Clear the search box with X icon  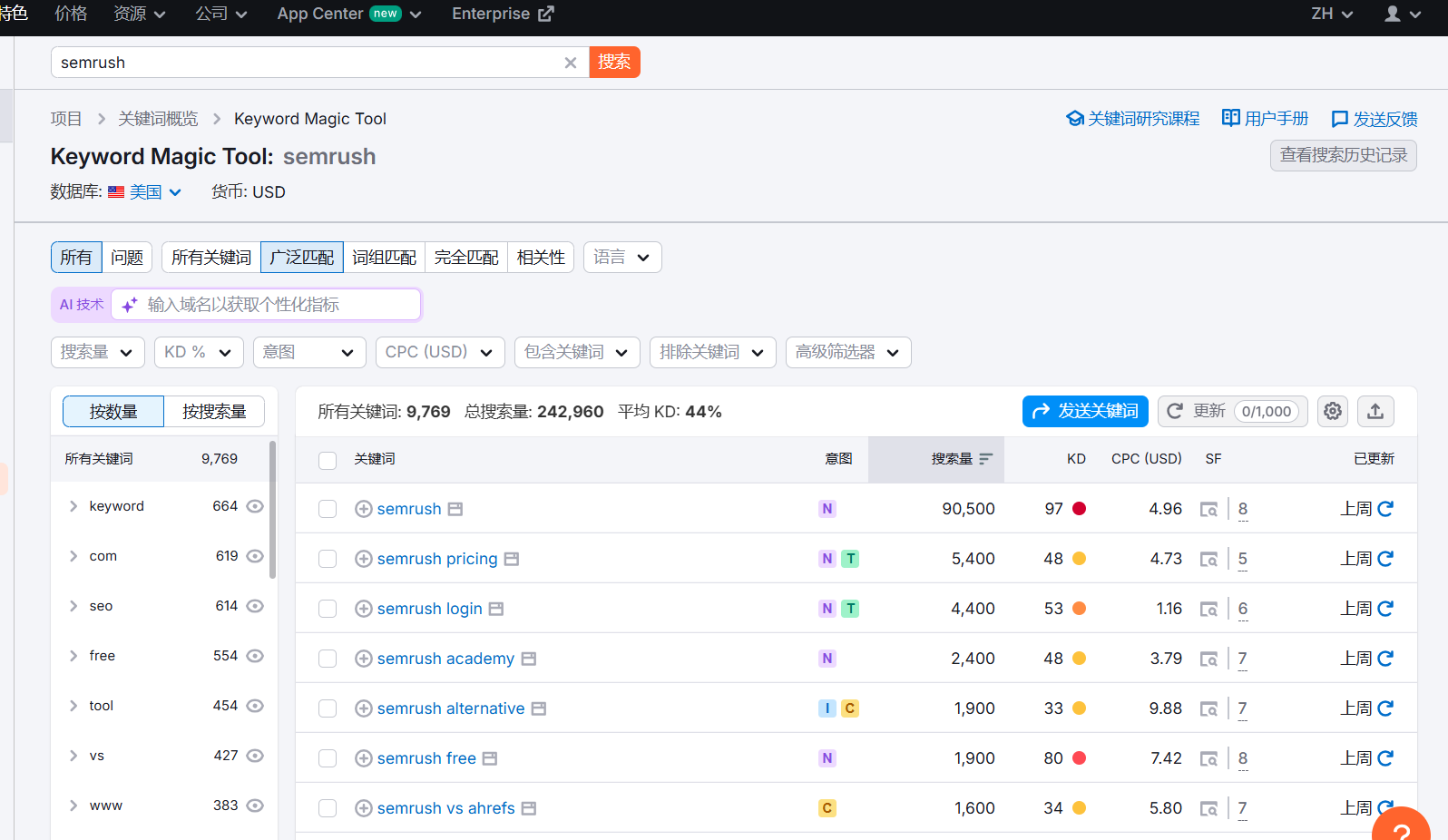tap(570, 63)
